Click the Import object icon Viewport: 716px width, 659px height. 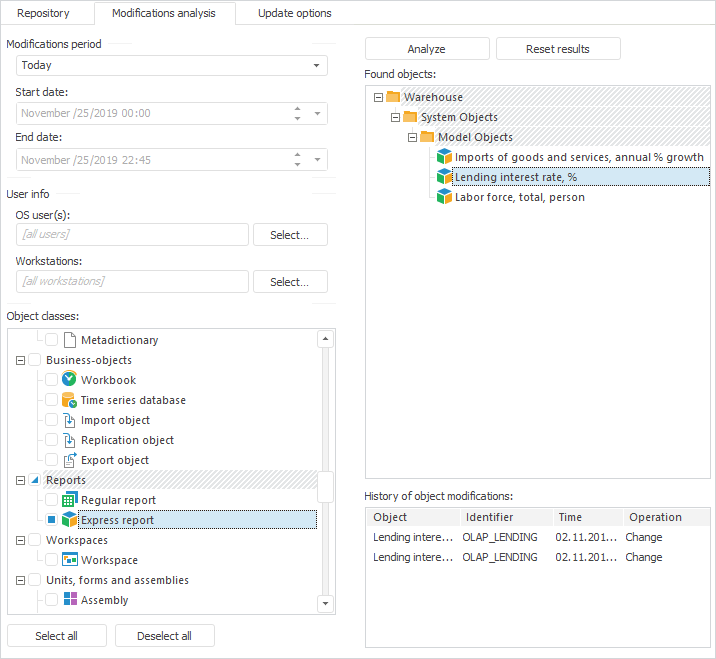point(69,420)
